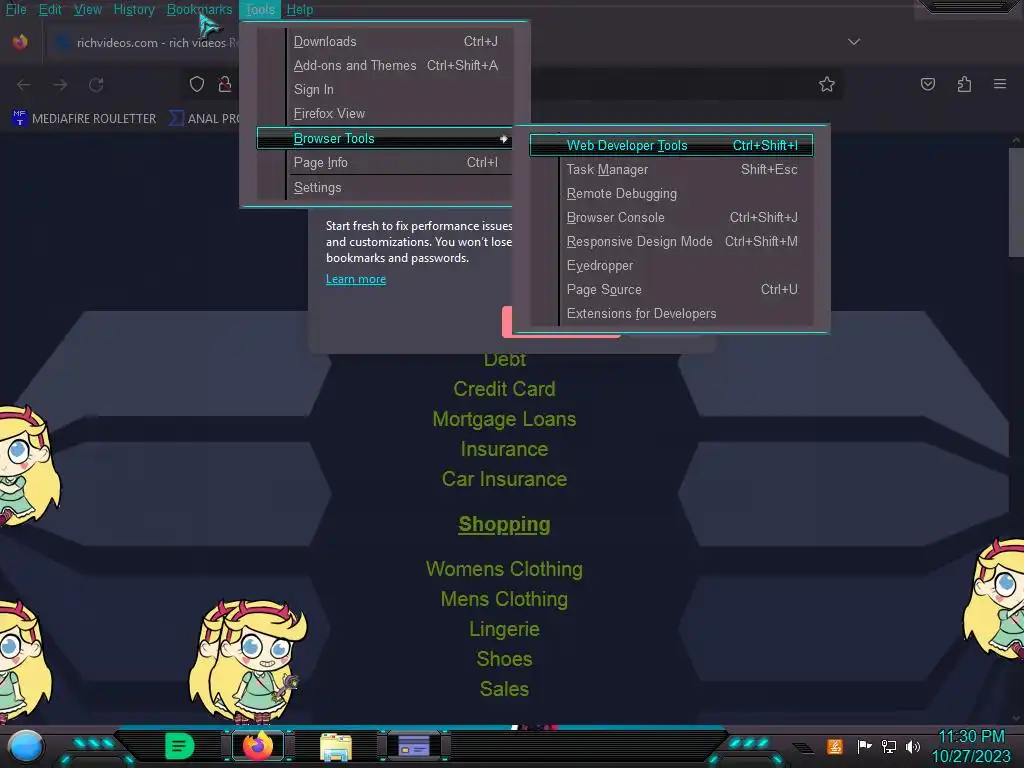Launch the green notes taskbar app
The height and width of the screenshot is (768, 1024).
point(180,746)
